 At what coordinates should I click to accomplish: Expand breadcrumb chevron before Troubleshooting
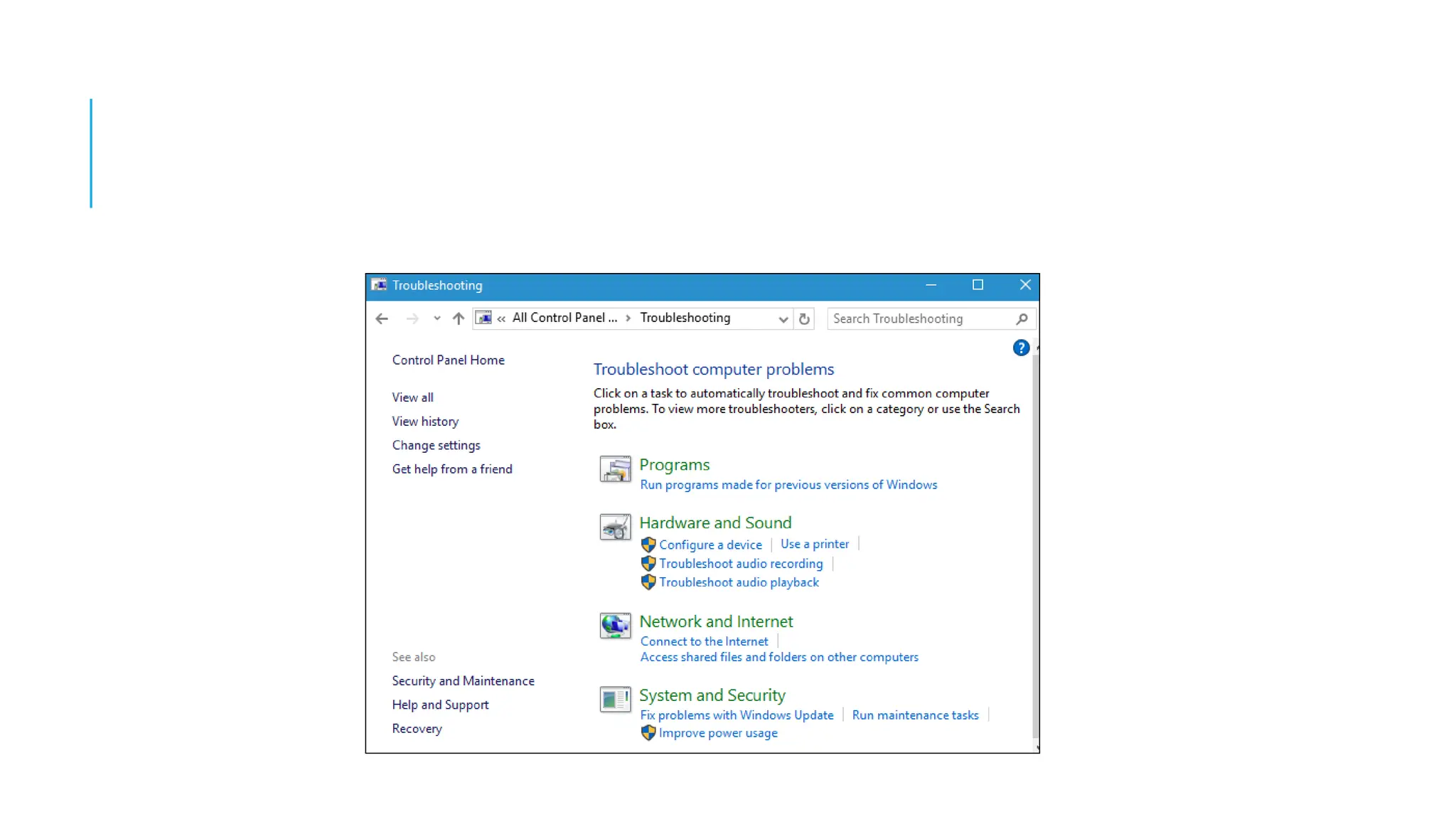pos(628,318)
